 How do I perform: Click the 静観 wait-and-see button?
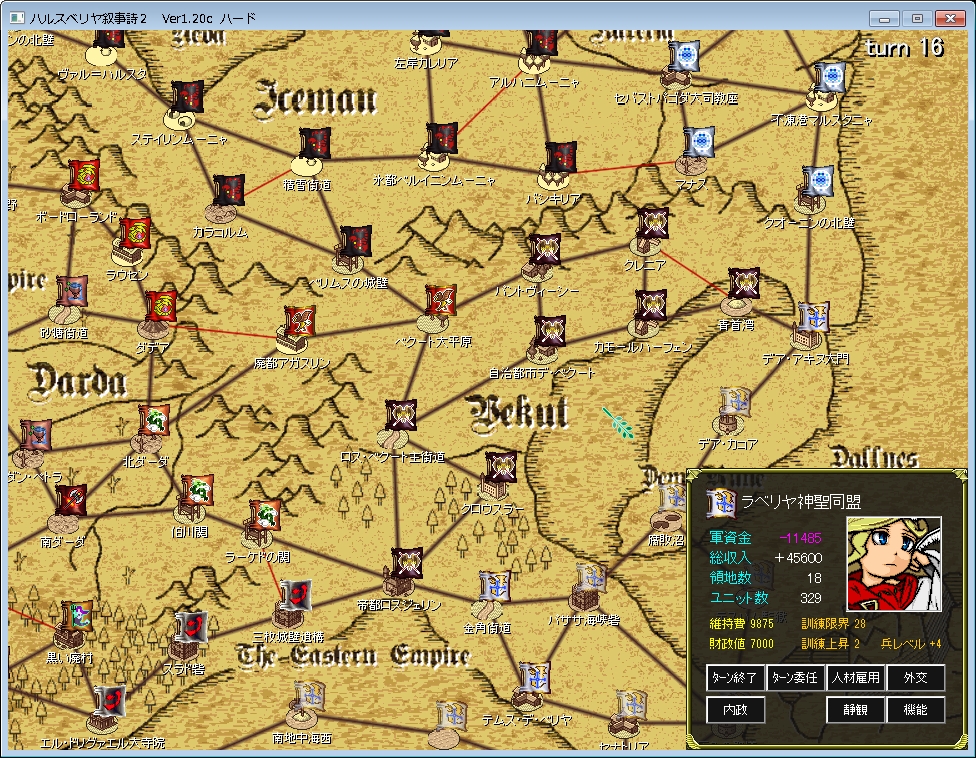(x=855, y=709)
